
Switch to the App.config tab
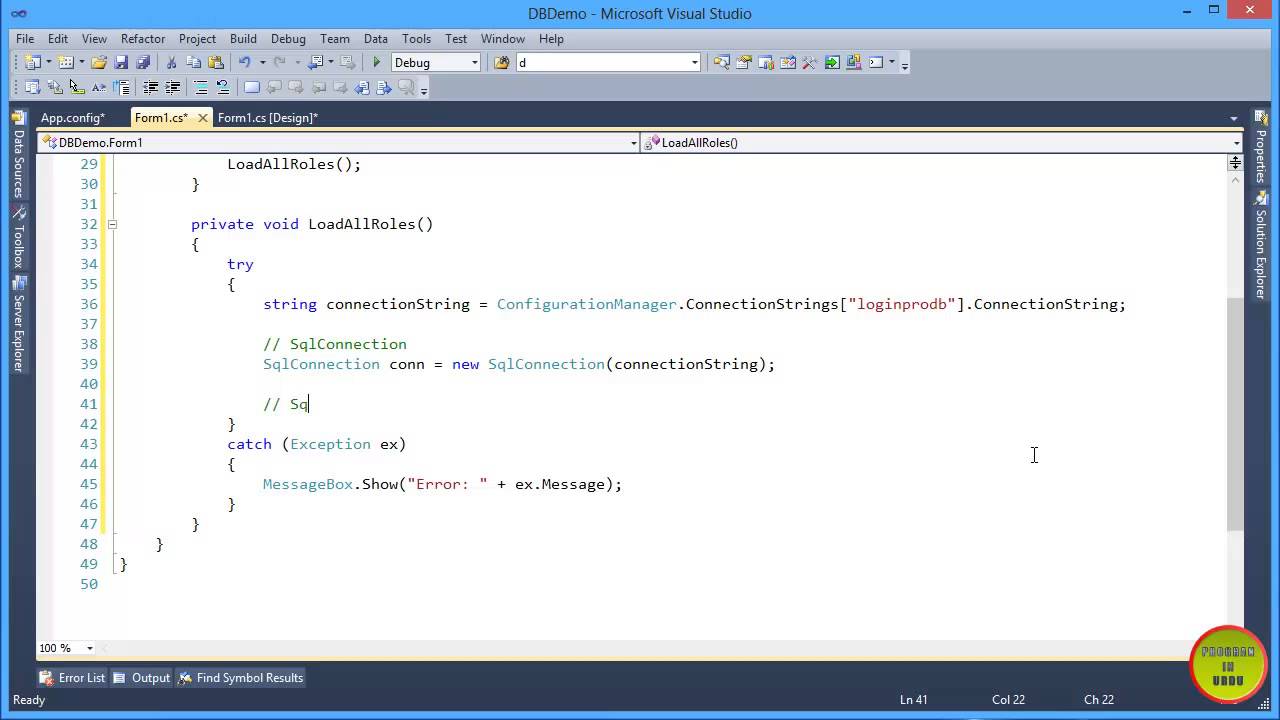tap(73, 118)
